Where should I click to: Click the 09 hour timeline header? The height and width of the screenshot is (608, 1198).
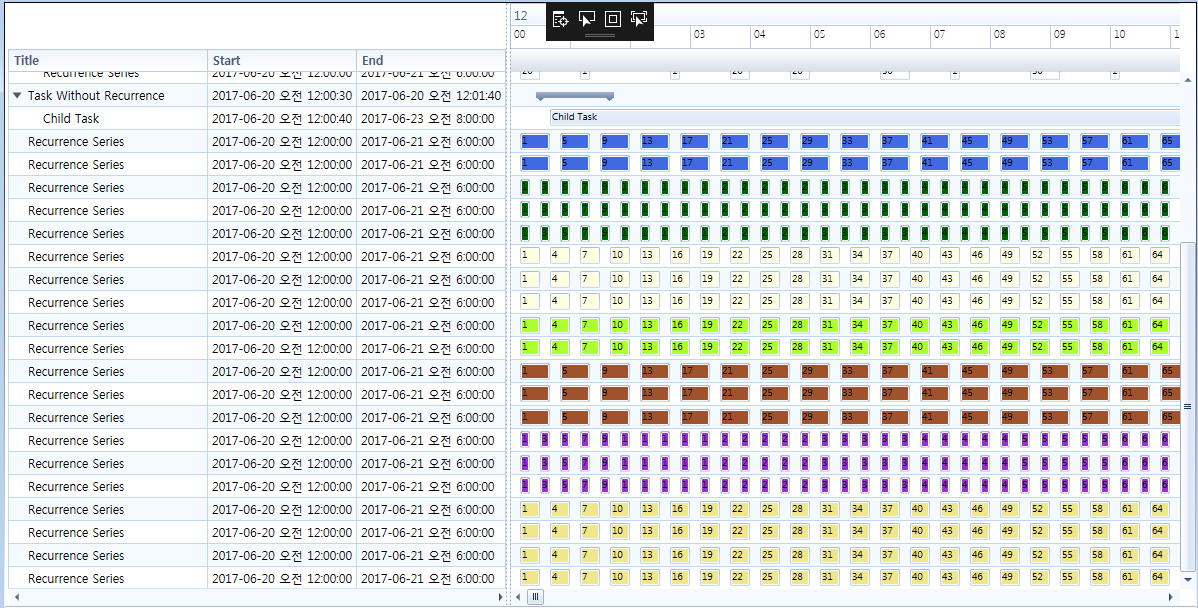click(x=1080, y=37)
